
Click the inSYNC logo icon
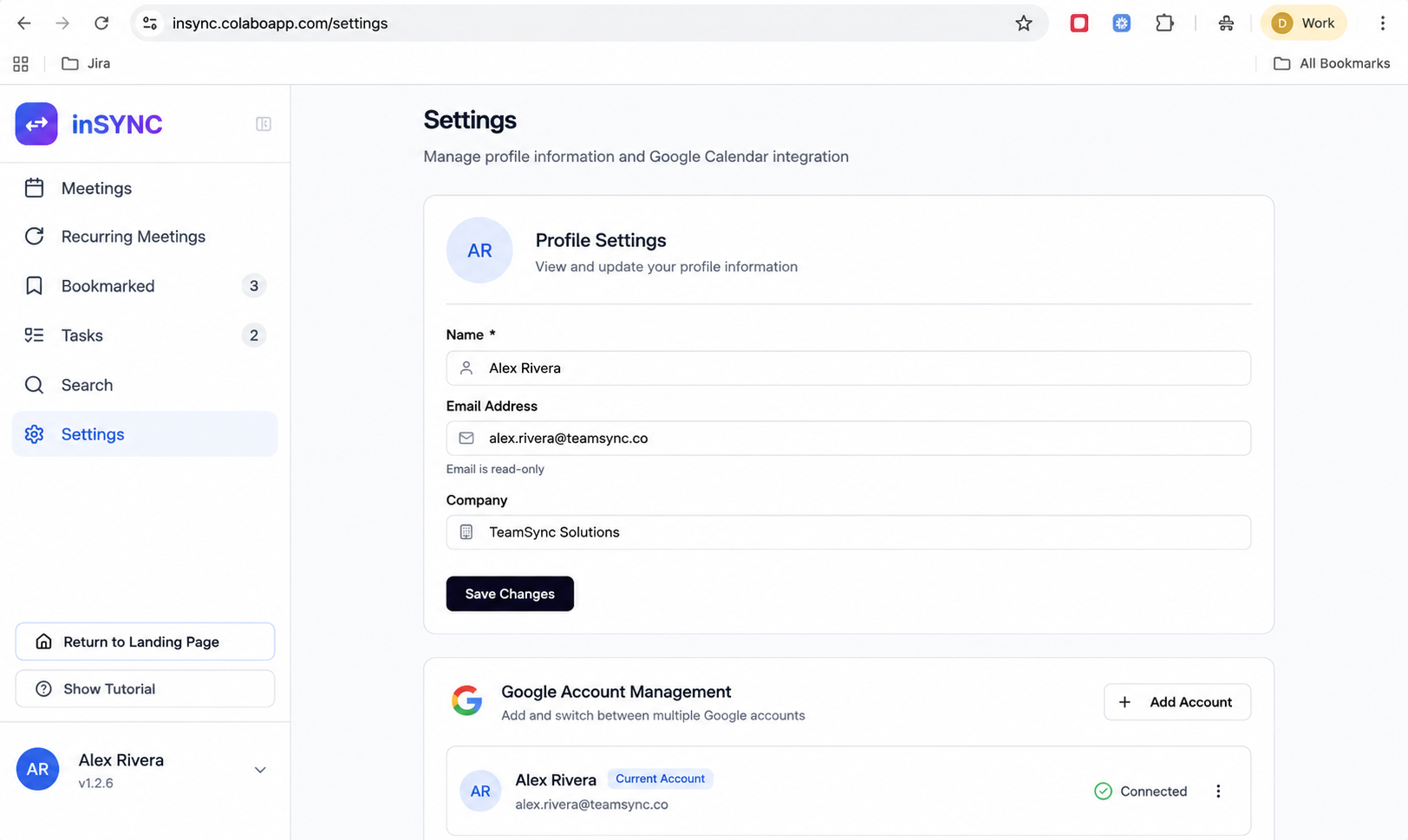point(36,124)
